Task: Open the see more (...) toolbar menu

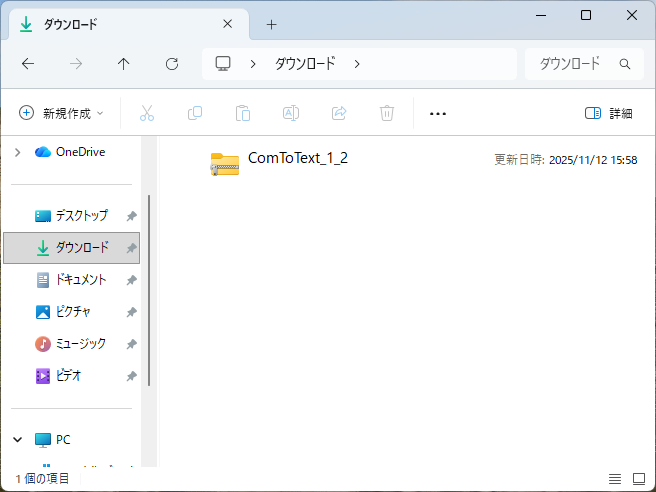Action: tap(437, 113)
